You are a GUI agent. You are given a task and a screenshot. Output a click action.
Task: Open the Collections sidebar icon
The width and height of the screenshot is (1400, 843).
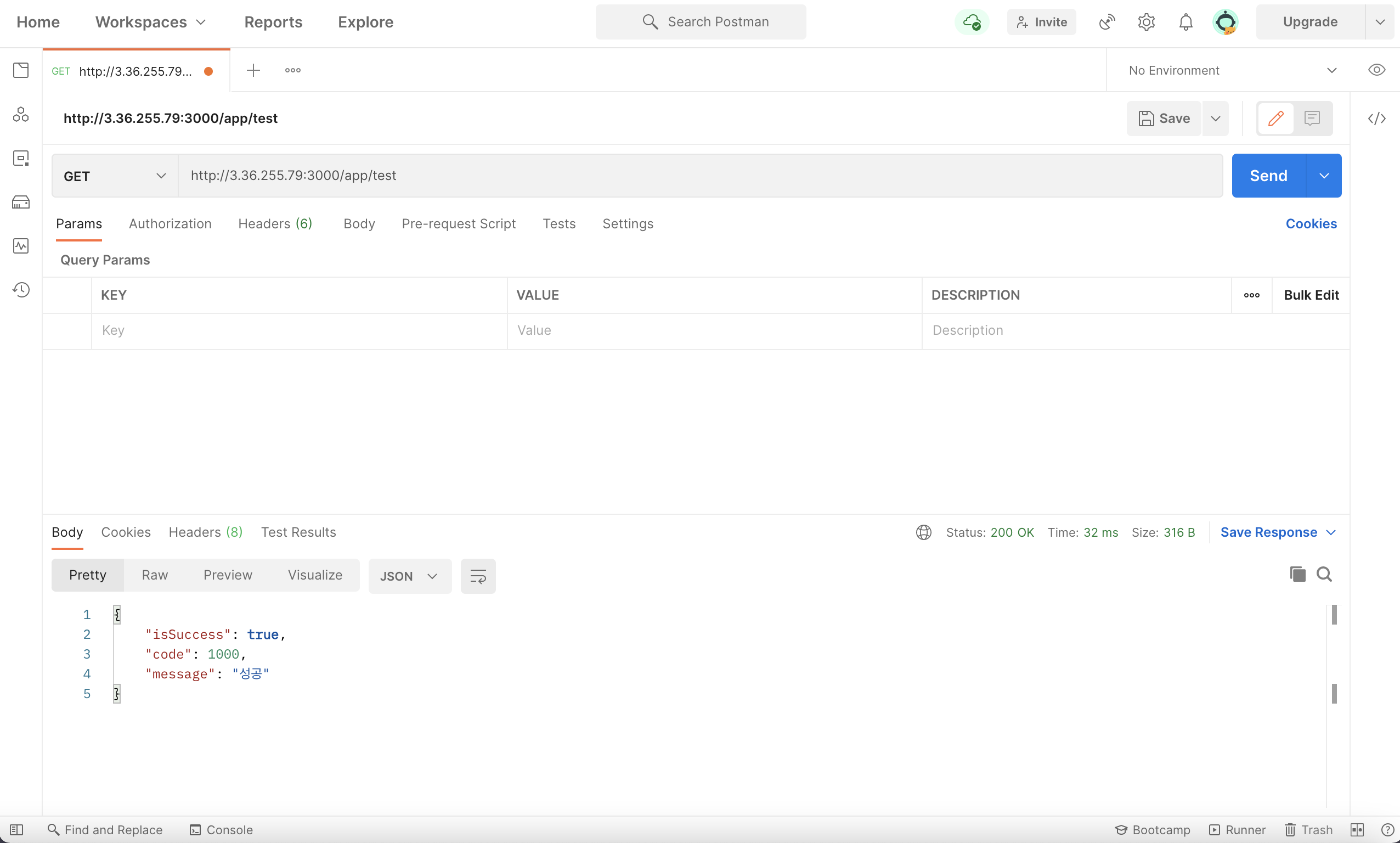(21, 70)
